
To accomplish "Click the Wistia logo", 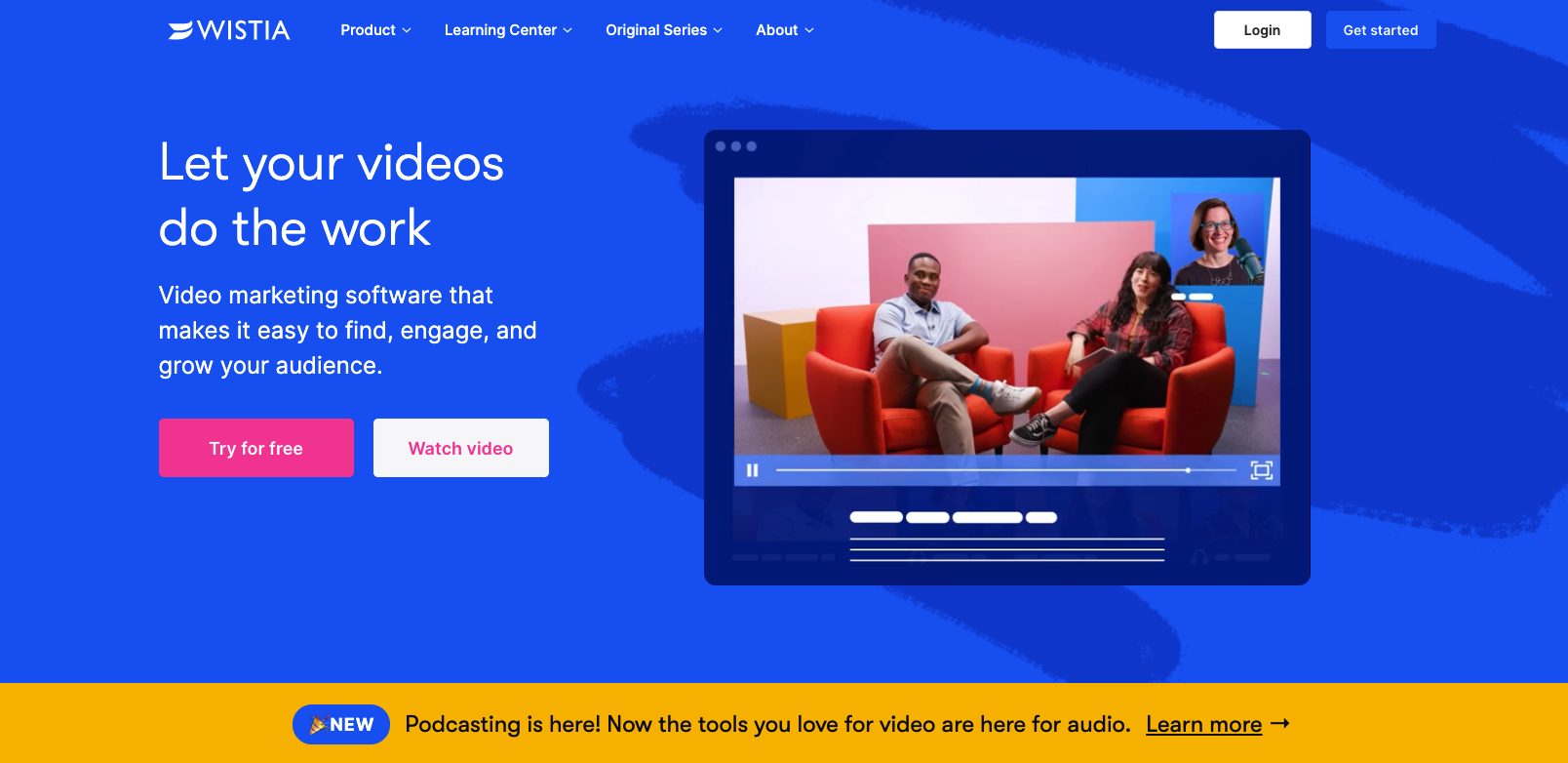I will 229,30.
